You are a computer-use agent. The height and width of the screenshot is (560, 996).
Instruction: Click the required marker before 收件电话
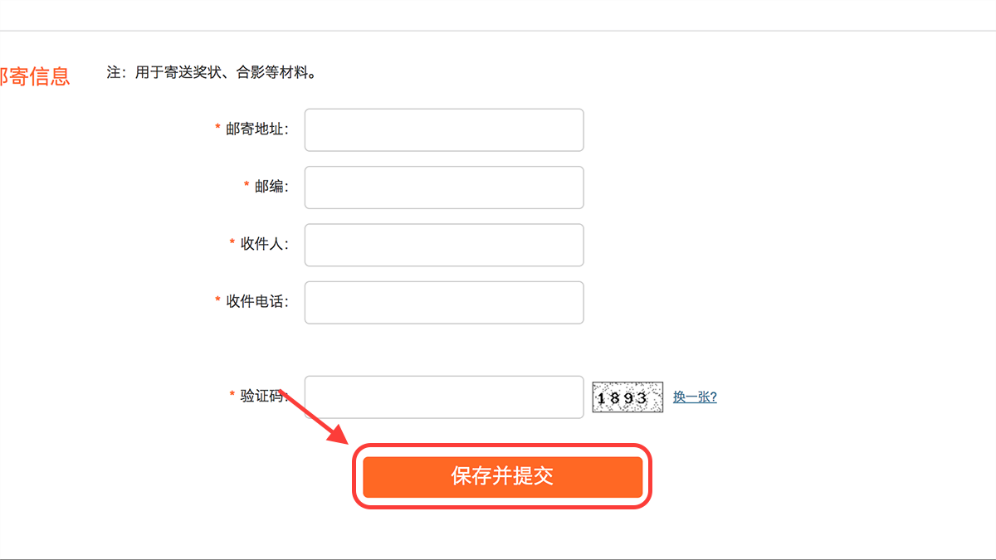218,301
